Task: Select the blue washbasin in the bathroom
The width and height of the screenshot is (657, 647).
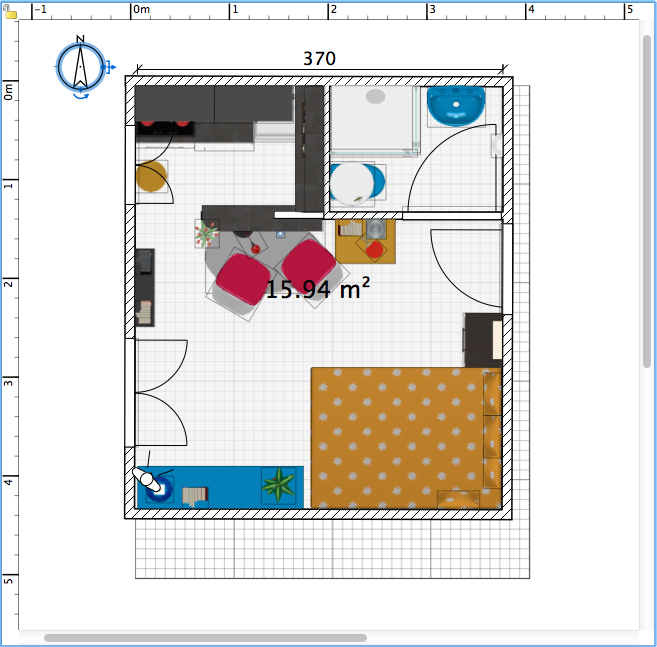Action: click(x=455, y=105)
